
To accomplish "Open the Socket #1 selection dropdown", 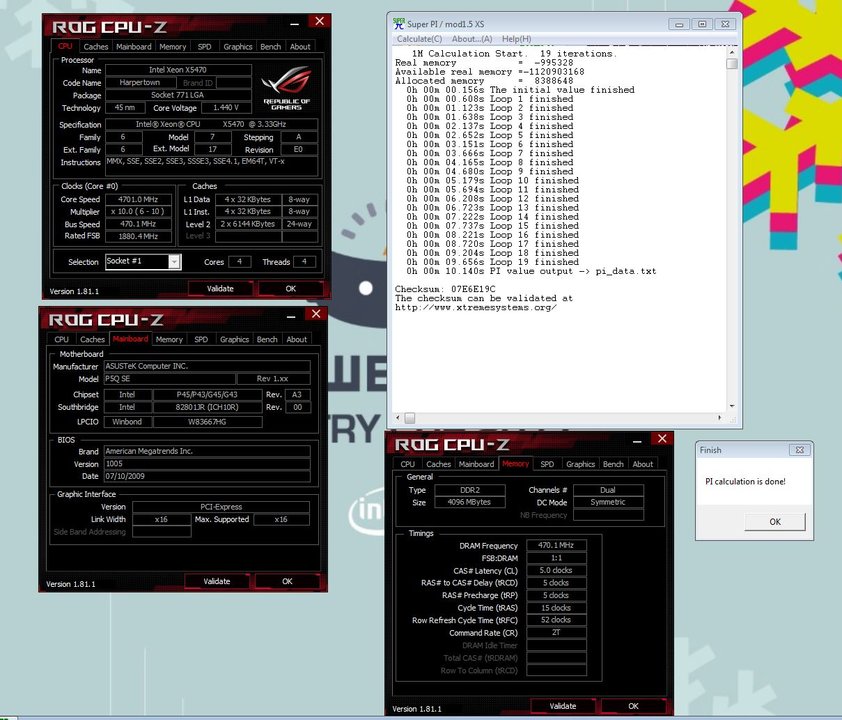I will pyautogui.click(x=174, y=261).
